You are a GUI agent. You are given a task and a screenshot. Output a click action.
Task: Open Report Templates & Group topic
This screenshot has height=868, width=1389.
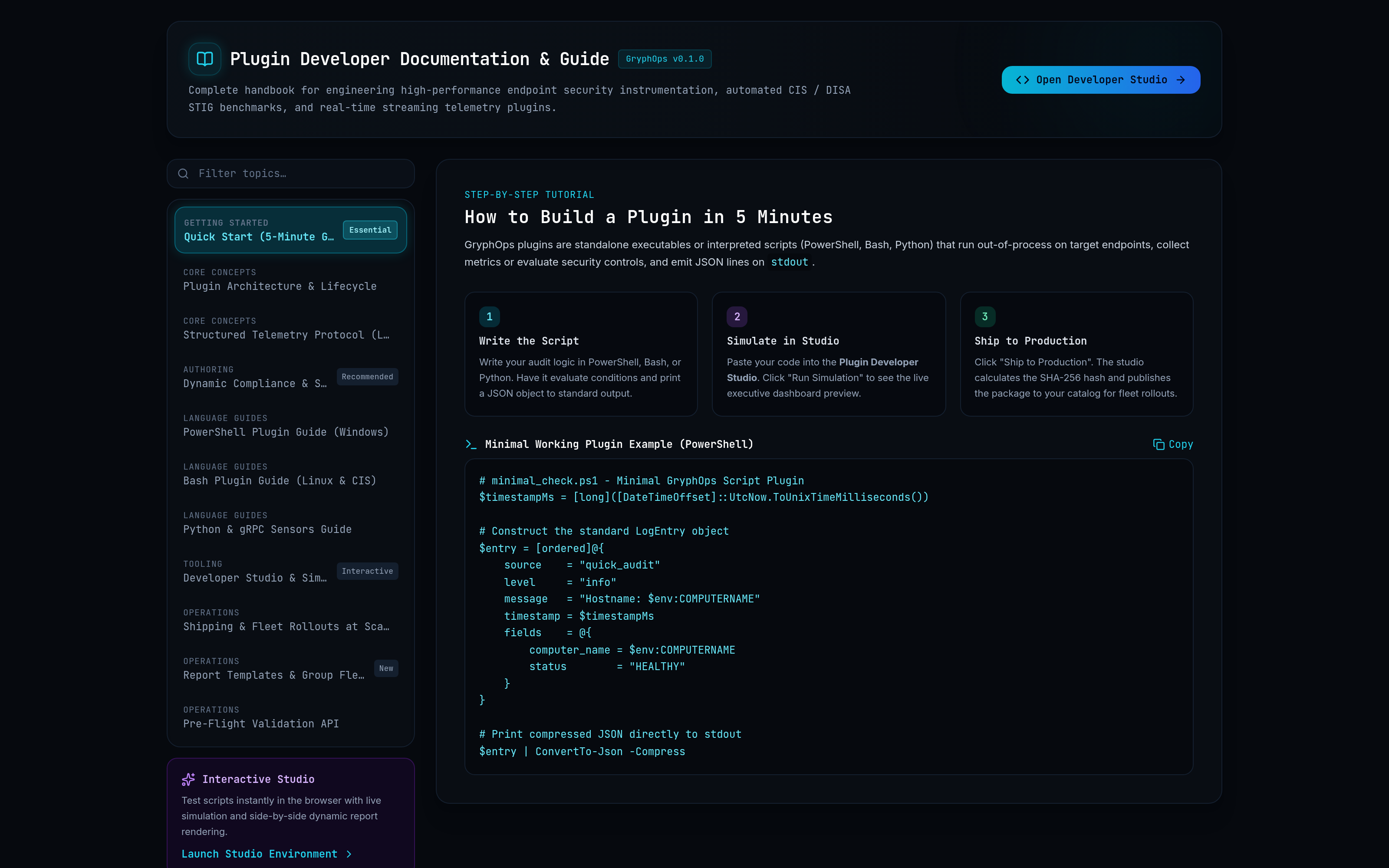pos(290,669)
